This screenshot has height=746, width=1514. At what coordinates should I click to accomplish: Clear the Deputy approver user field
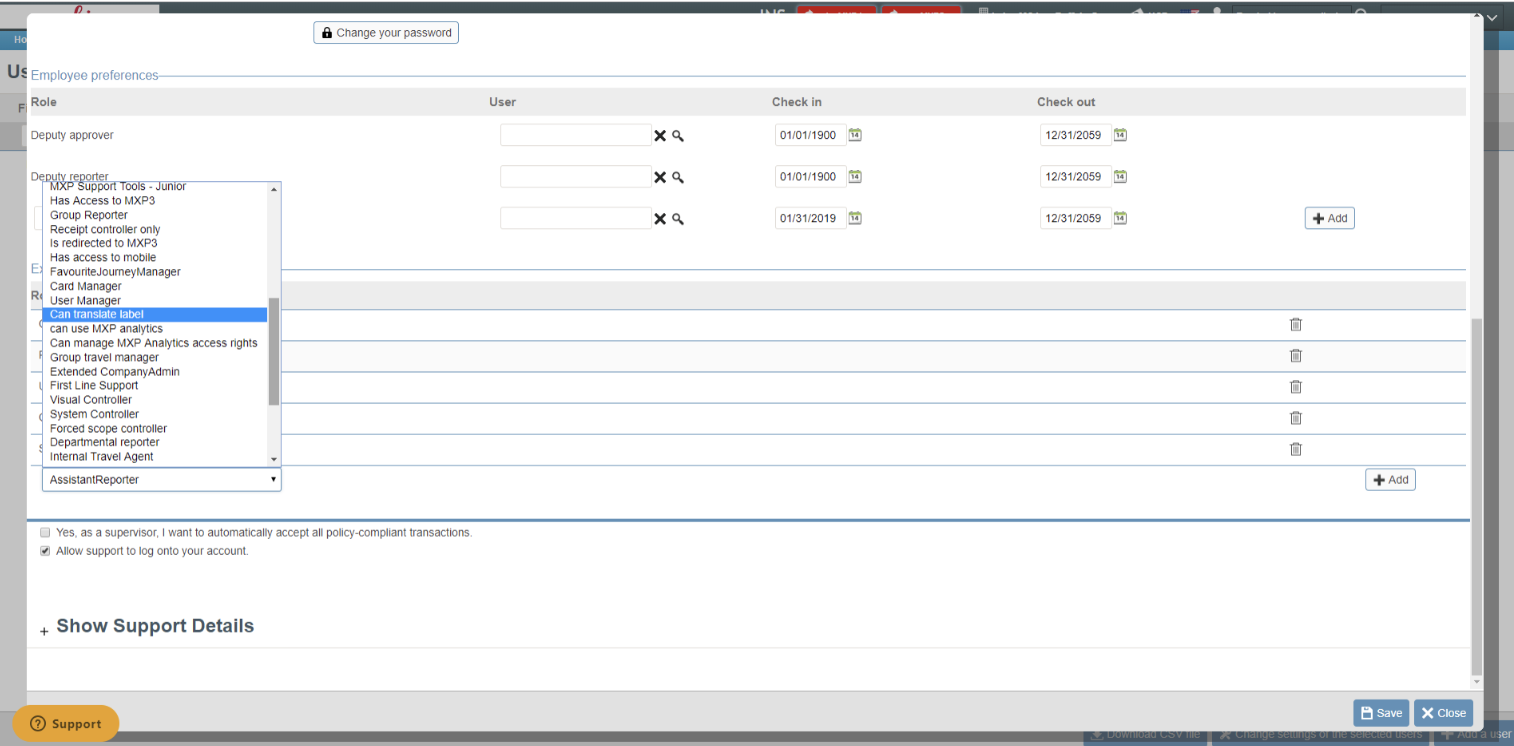659,136
